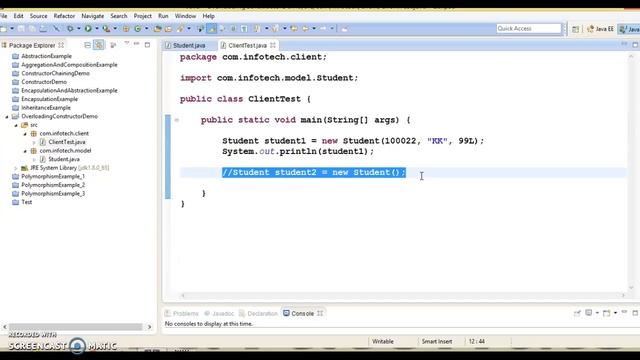Switch to the Java EE perspective
640x360 pixels.
600,29
